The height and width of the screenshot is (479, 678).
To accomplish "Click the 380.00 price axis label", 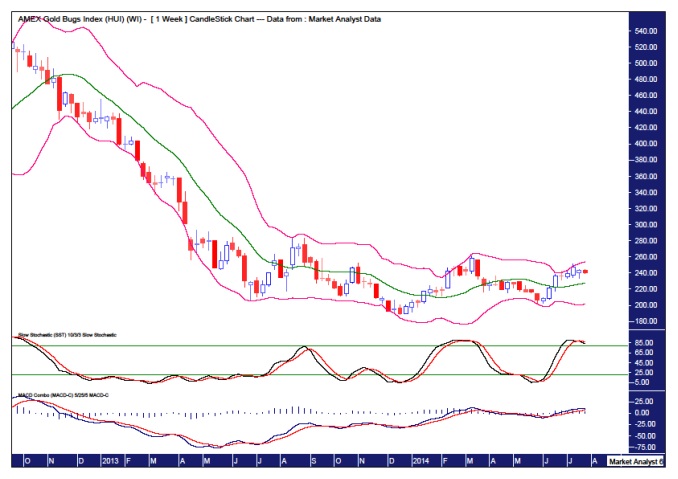I will (646, 160).
